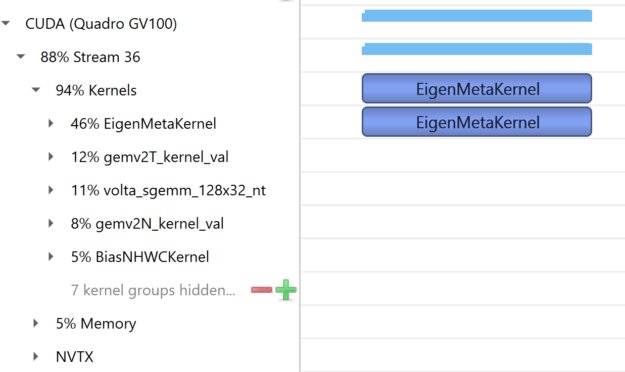This screenshot has width=625, height=372.
Task: Expand the NVTX row
Action: pyautogui.click(x=35, y=356)
